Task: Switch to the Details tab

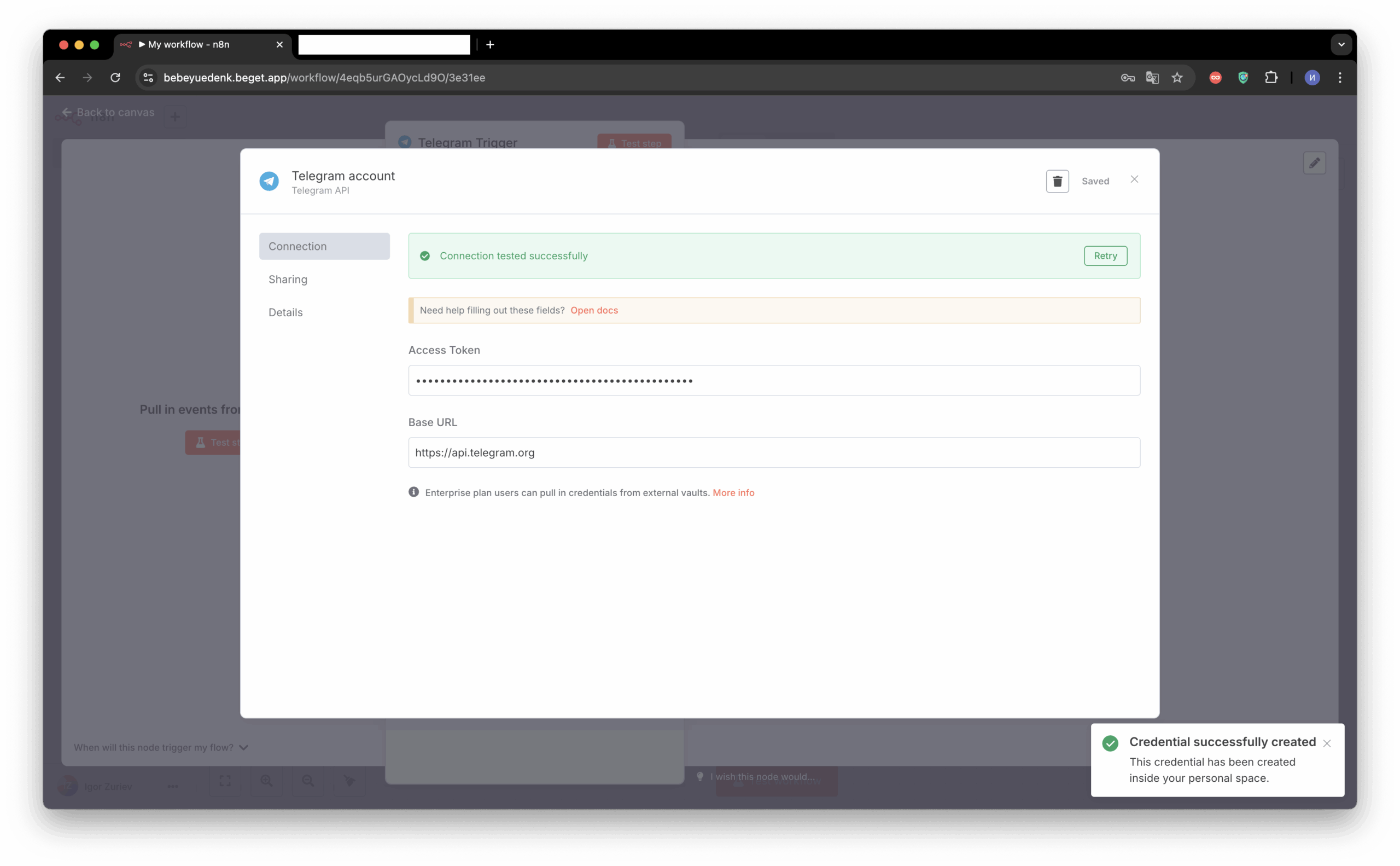Action: pyautogui.click(x=285, y=313)
